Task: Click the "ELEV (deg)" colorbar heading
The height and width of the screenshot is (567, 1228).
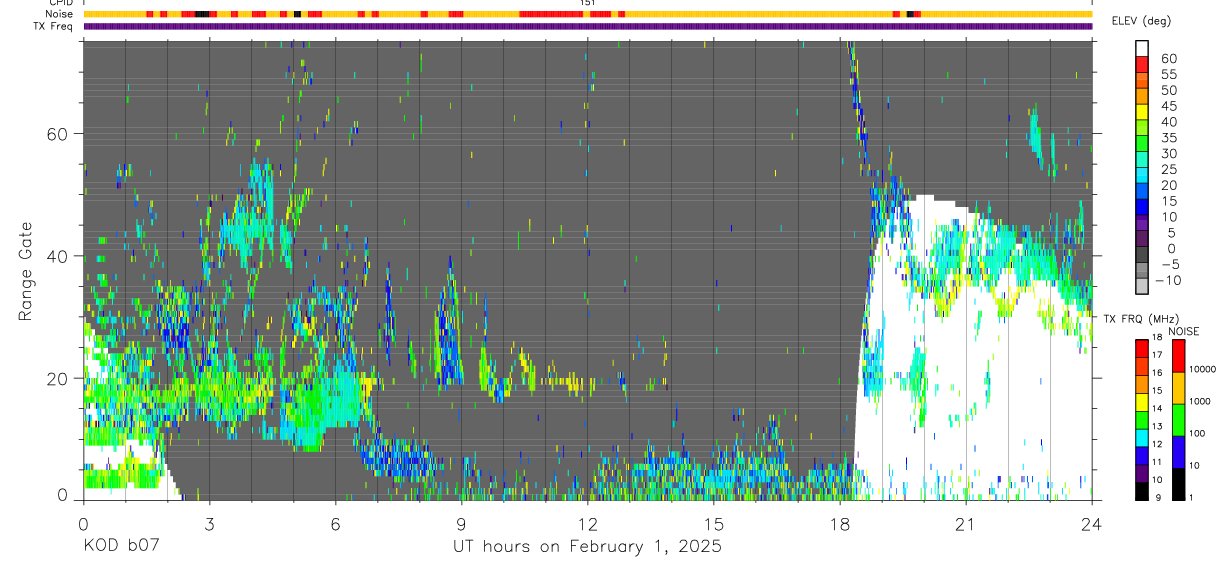Action: [1141, 20]
